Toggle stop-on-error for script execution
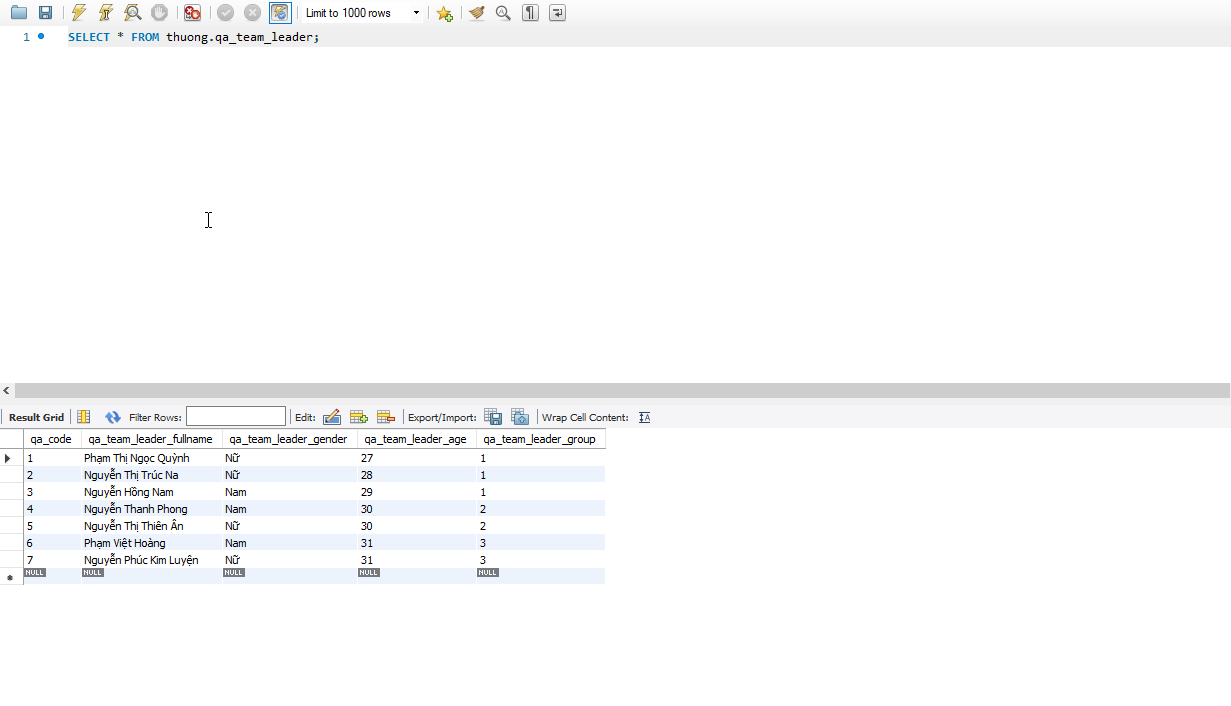 [192, 13]
